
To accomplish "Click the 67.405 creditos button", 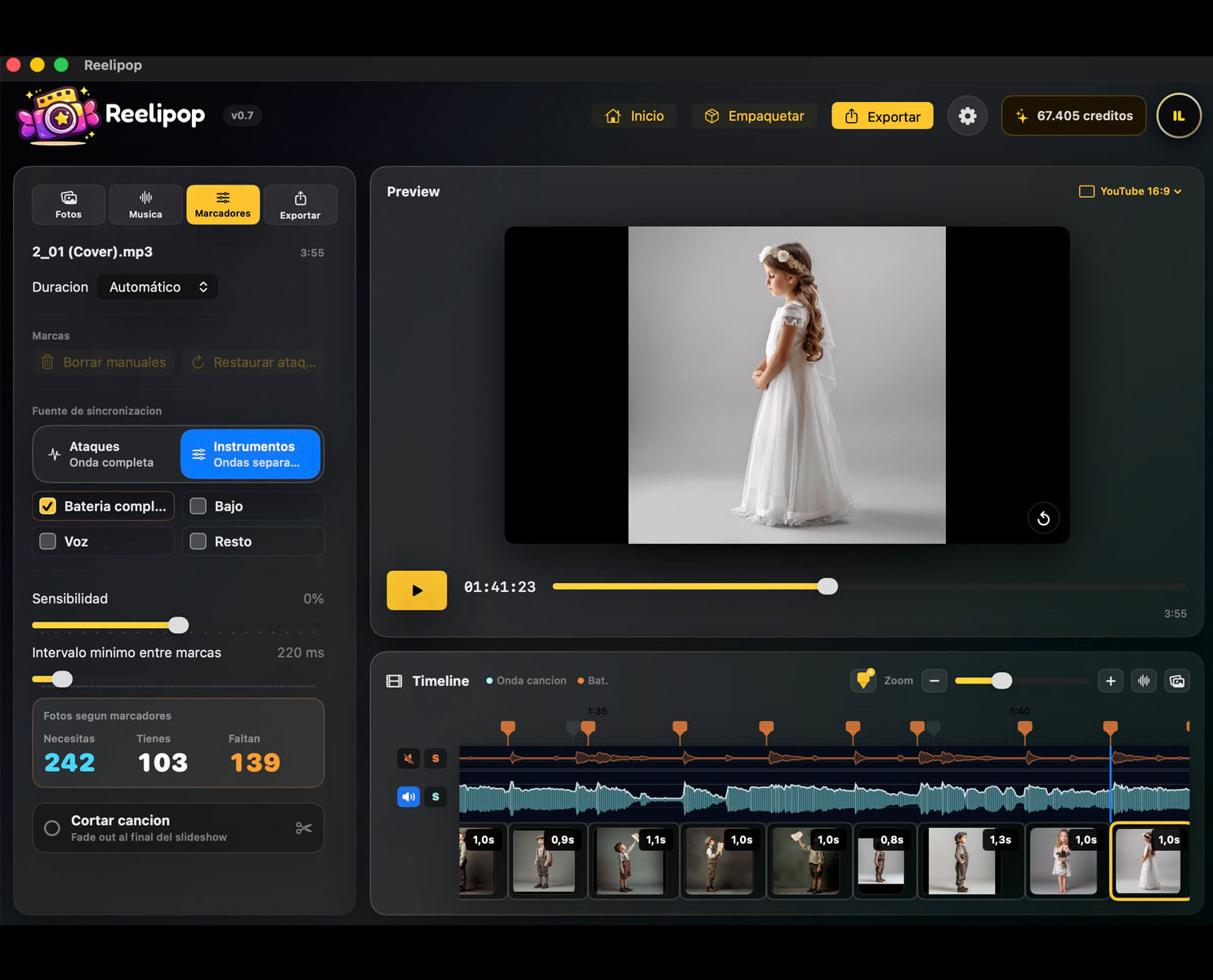I will [1073, 116].
